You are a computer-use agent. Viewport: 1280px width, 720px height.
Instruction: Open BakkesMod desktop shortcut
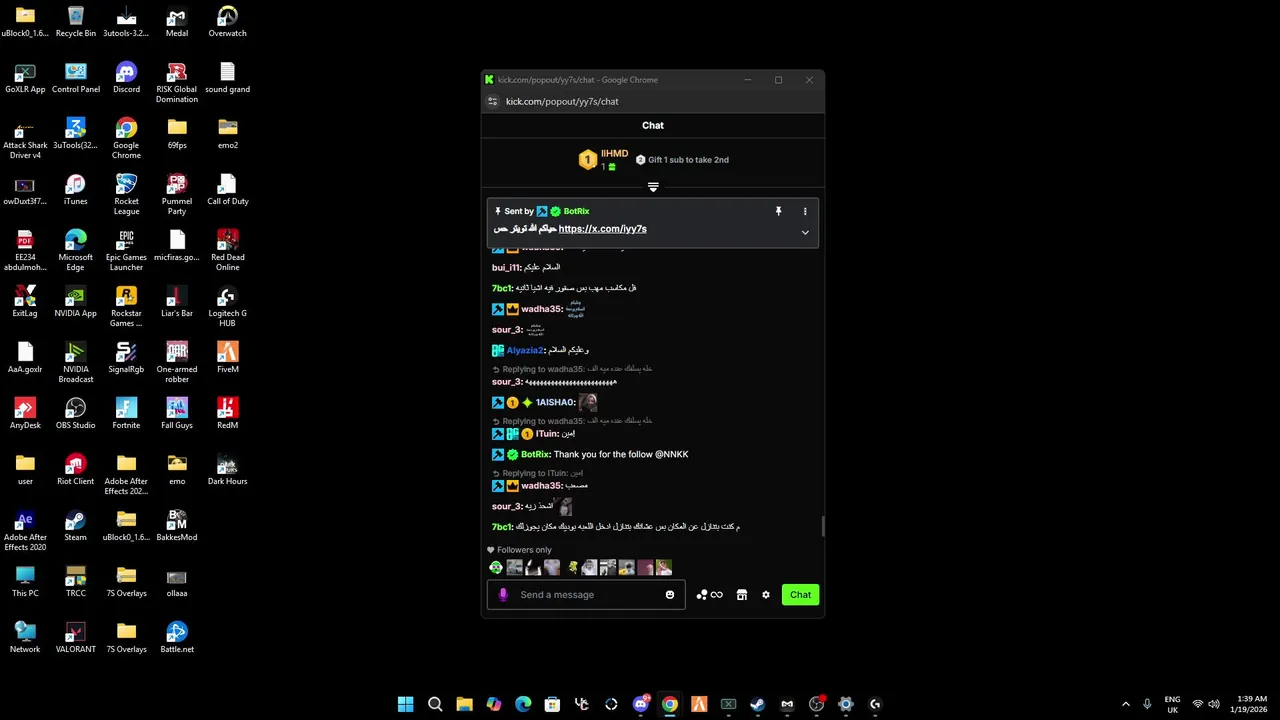pyautogui.click(x=177, y=526)
